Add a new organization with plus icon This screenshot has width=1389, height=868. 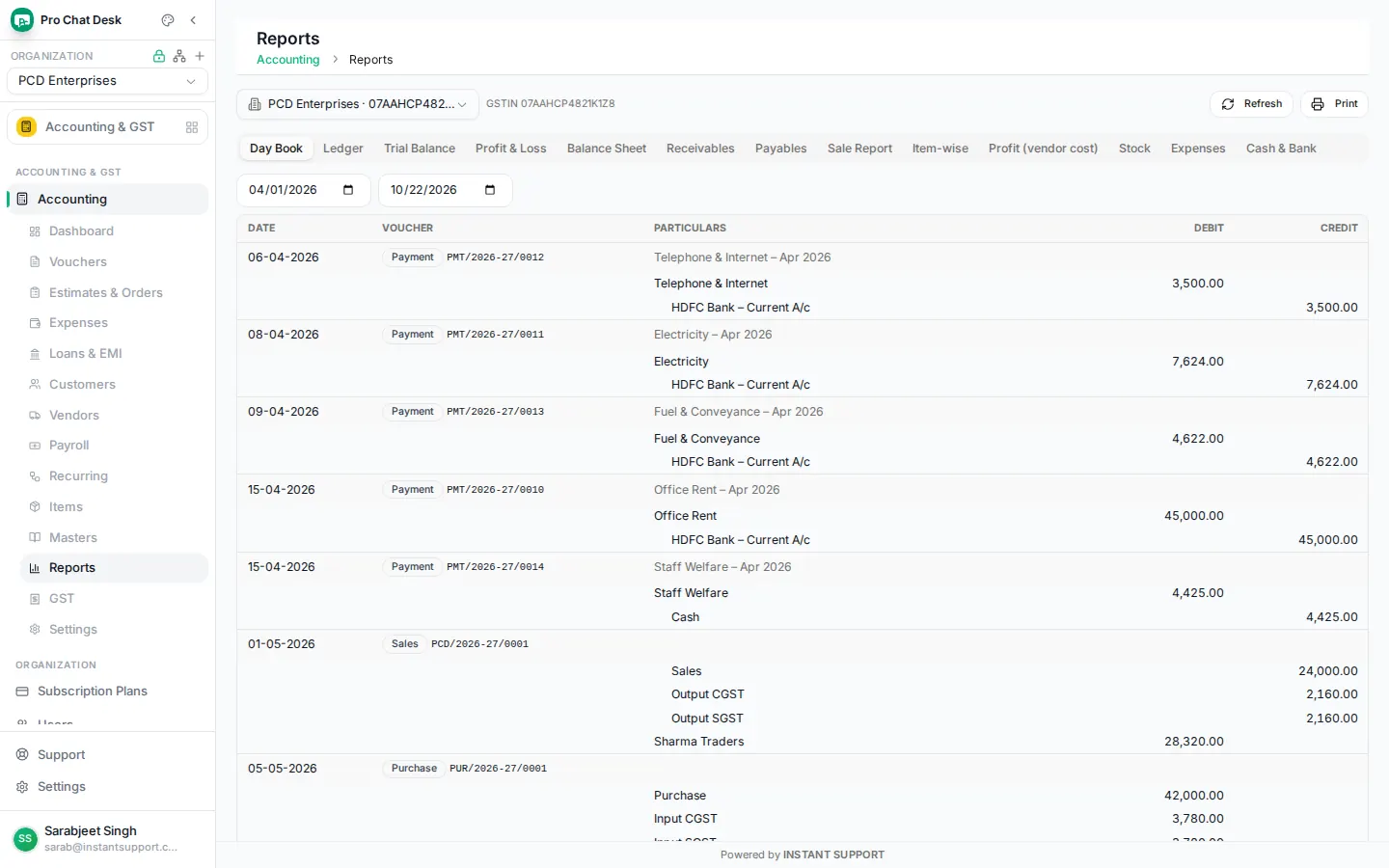(x=200, y=56)
